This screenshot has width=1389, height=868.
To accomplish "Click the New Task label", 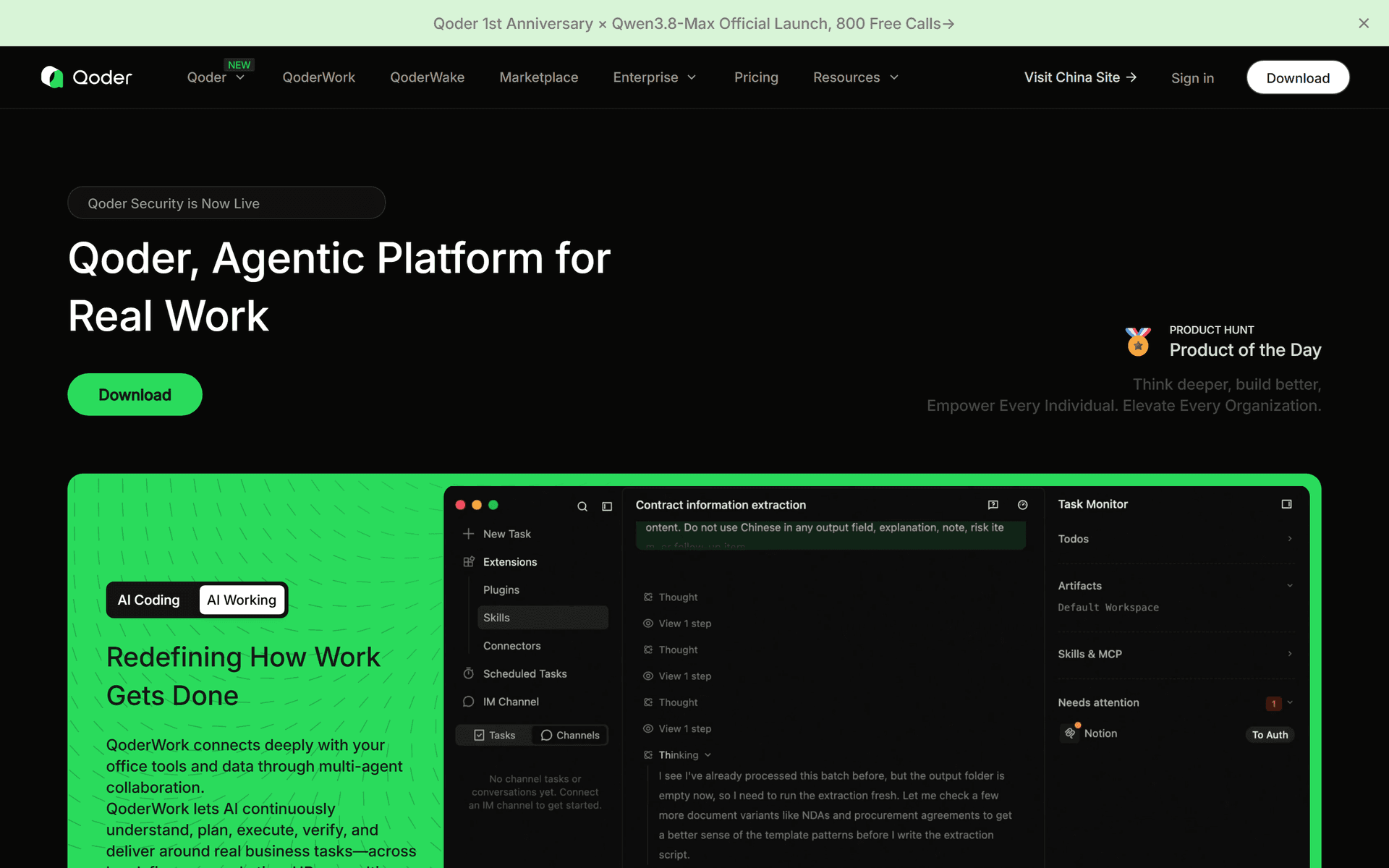I will (x=507, y=534).
